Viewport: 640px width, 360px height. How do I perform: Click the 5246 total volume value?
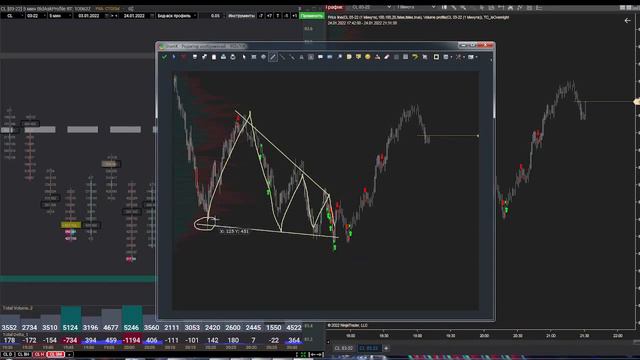coord(131,327)
